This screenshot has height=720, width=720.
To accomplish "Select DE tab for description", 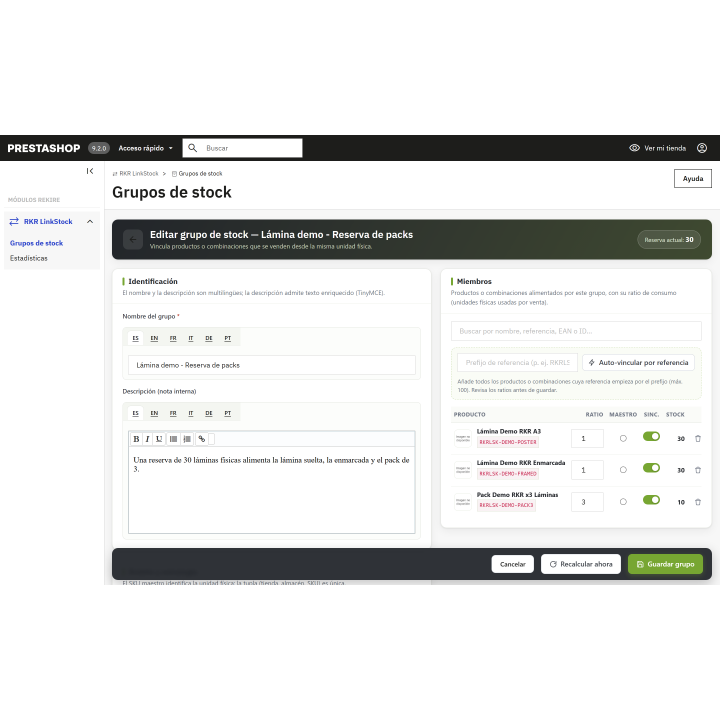I will tap(209, 413).
